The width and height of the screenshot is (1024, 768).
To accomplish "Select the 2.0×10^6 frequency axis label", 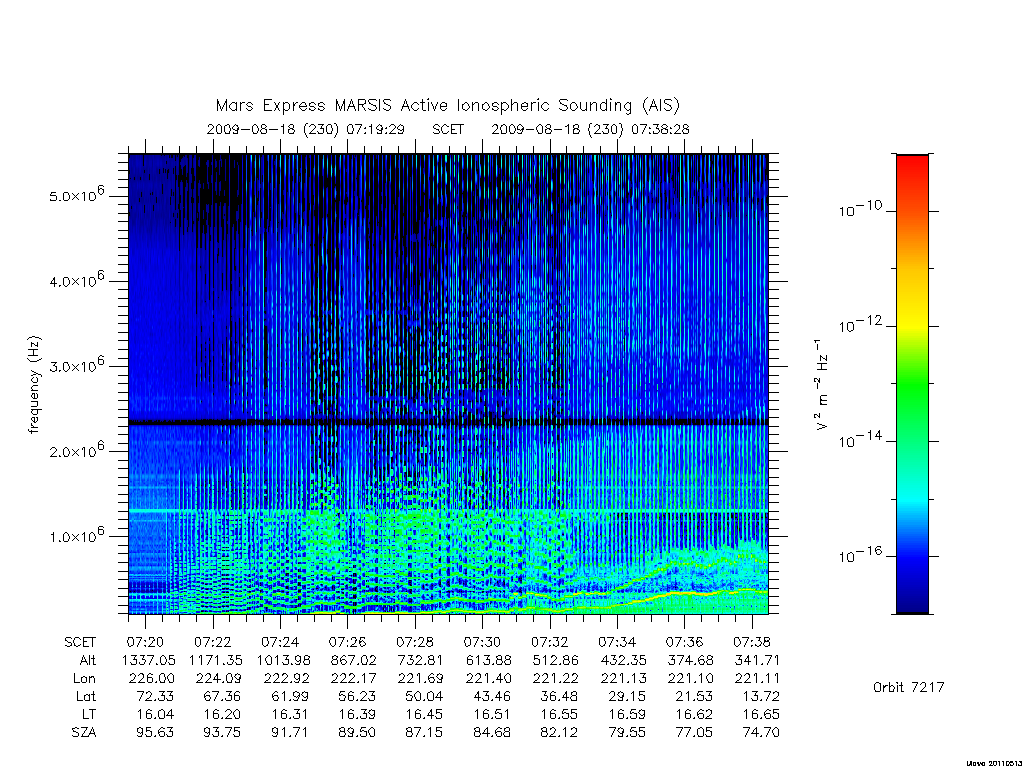I will point(76,449).
